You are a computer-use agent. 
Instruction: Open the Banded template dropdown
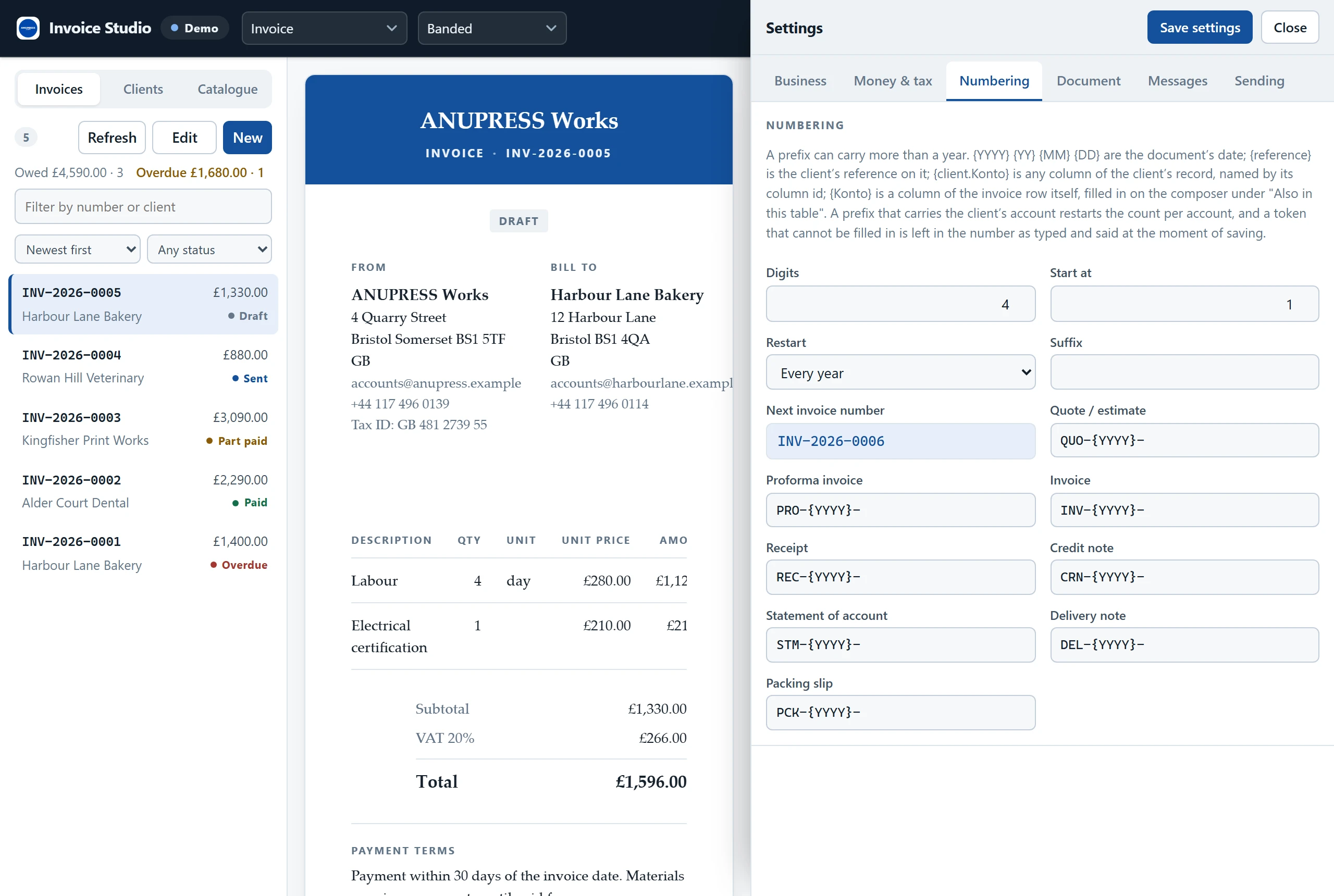pyautogui.click(x=491, y=28)
